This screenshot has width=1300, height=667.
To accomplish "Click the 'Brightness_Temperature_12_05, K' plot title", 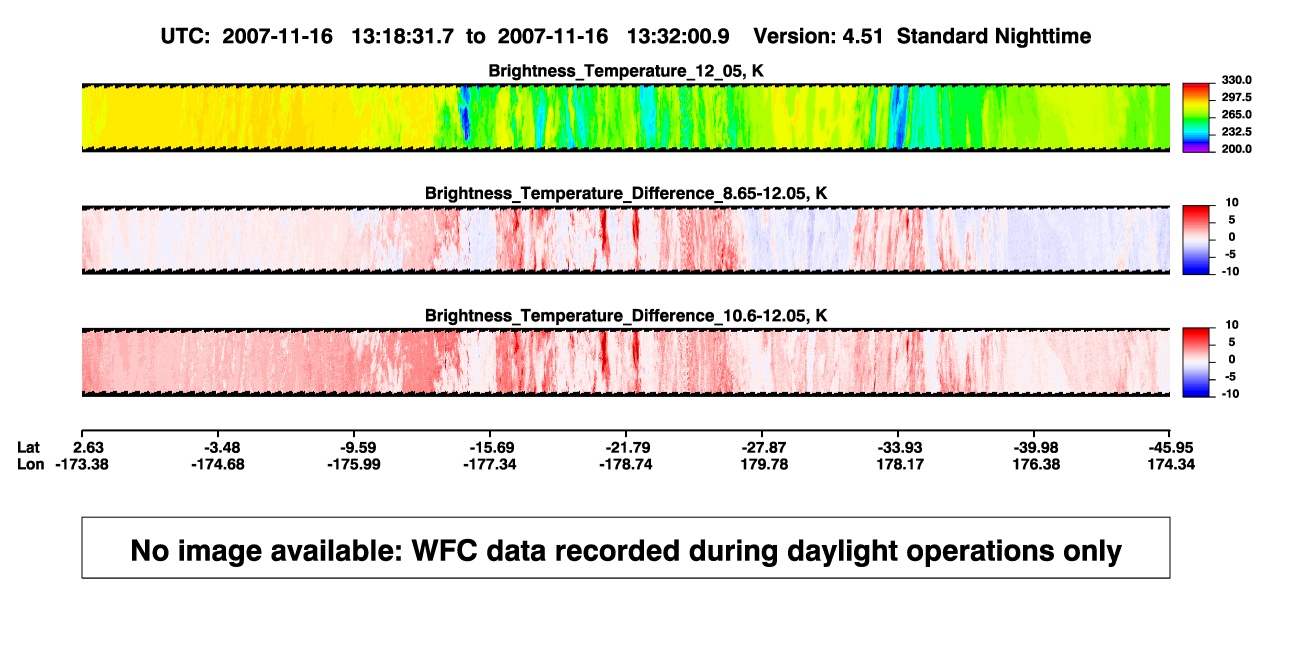I will click(x=626, y=71).
